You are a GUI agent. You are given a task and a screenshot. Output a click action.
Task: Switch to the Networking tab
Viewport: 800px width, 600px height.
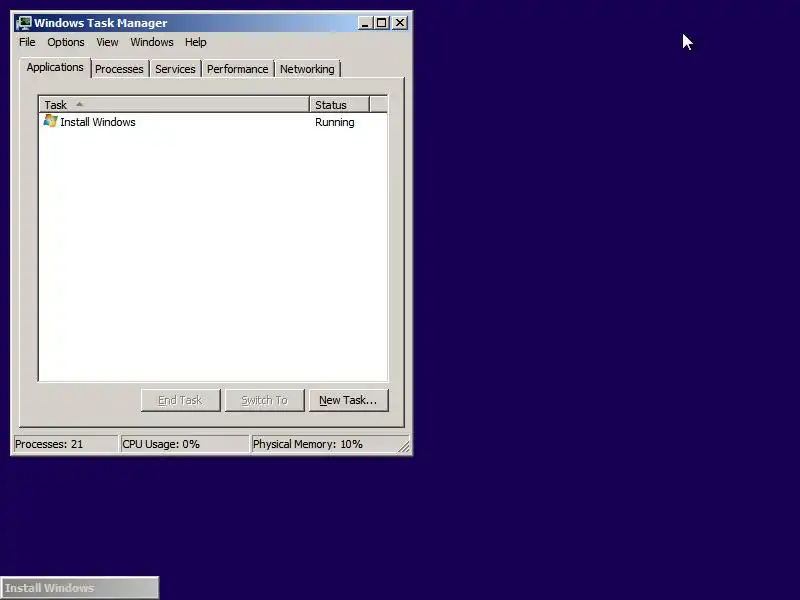point(307,69)
